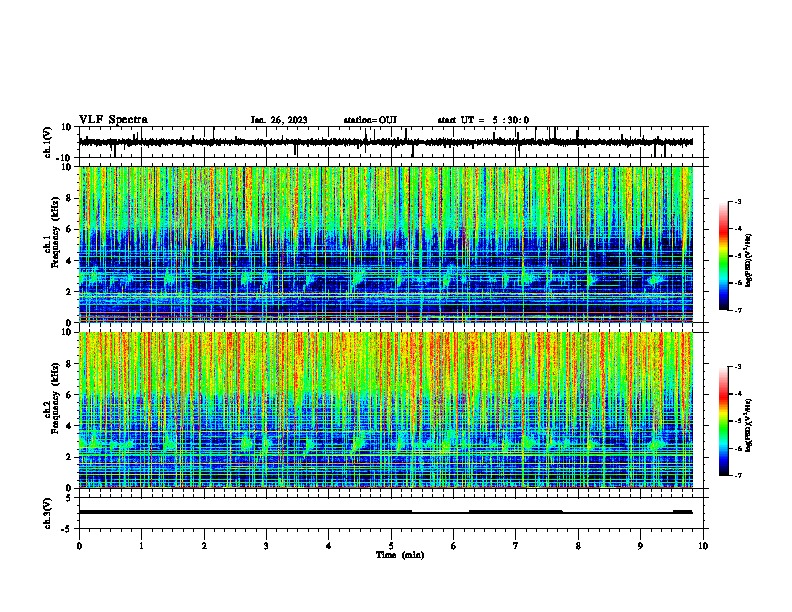This screenshot has width=792, height=612.
Task: Click the "ch.3(V)" axis label
Action: pos(48,513)
